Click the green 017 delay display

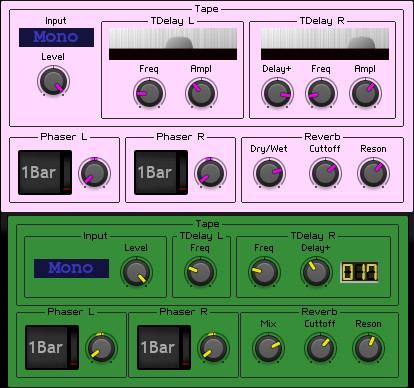click(x=359, y=272)
